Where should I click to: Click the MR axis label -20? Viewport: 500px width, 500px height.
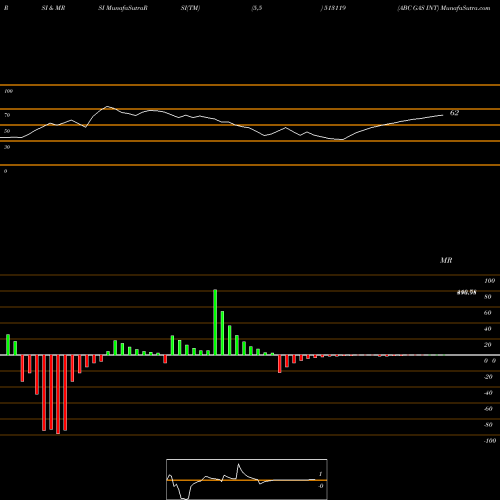488,377
